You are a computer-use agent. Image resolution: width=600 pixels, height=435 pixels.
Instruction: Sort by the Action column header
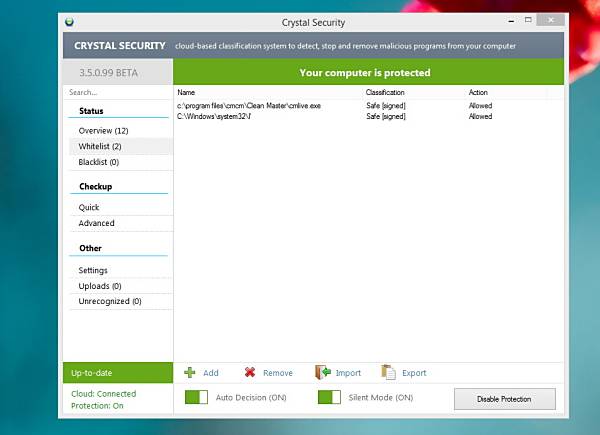(478, 92)
